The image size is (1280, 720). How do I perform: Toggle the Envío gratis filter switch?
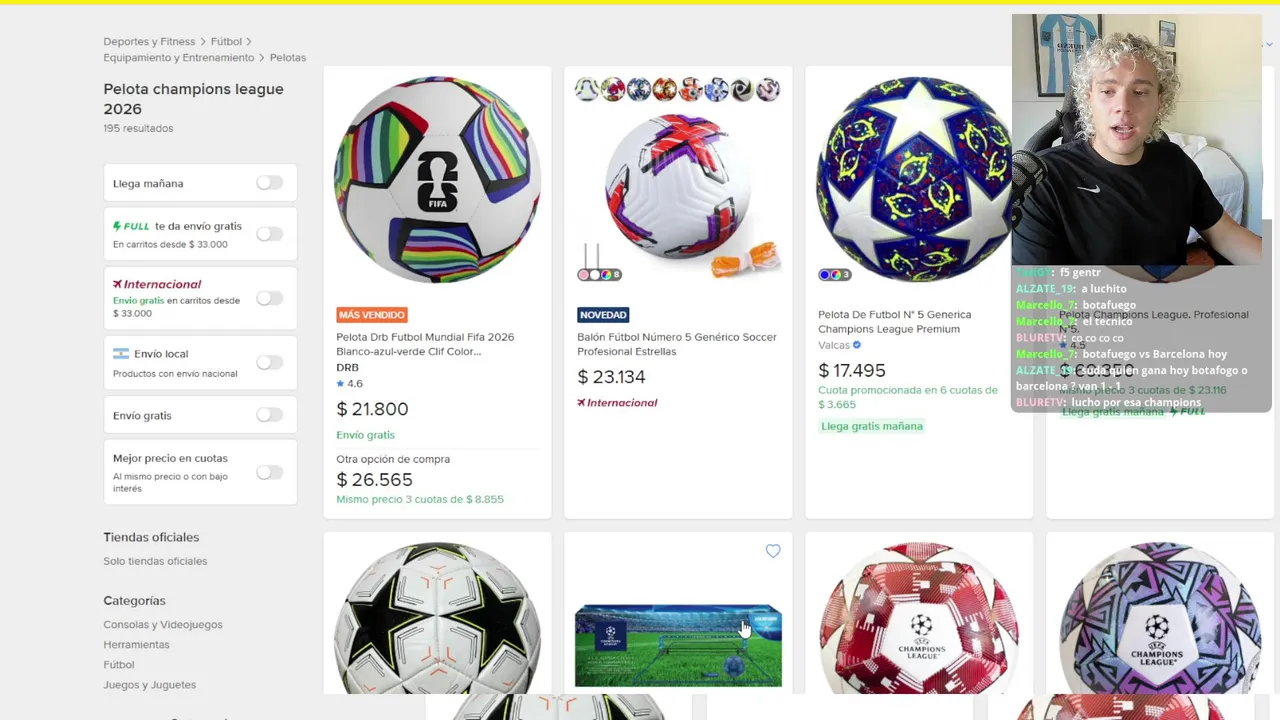click(x=269, y=415)
